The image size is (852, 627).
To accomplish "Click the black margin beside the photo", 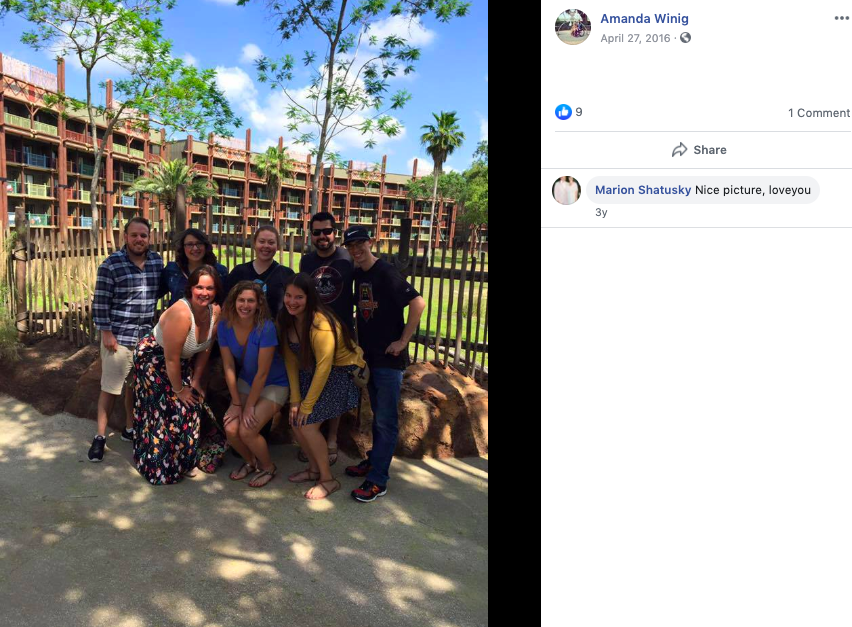I will click(514, 314).
